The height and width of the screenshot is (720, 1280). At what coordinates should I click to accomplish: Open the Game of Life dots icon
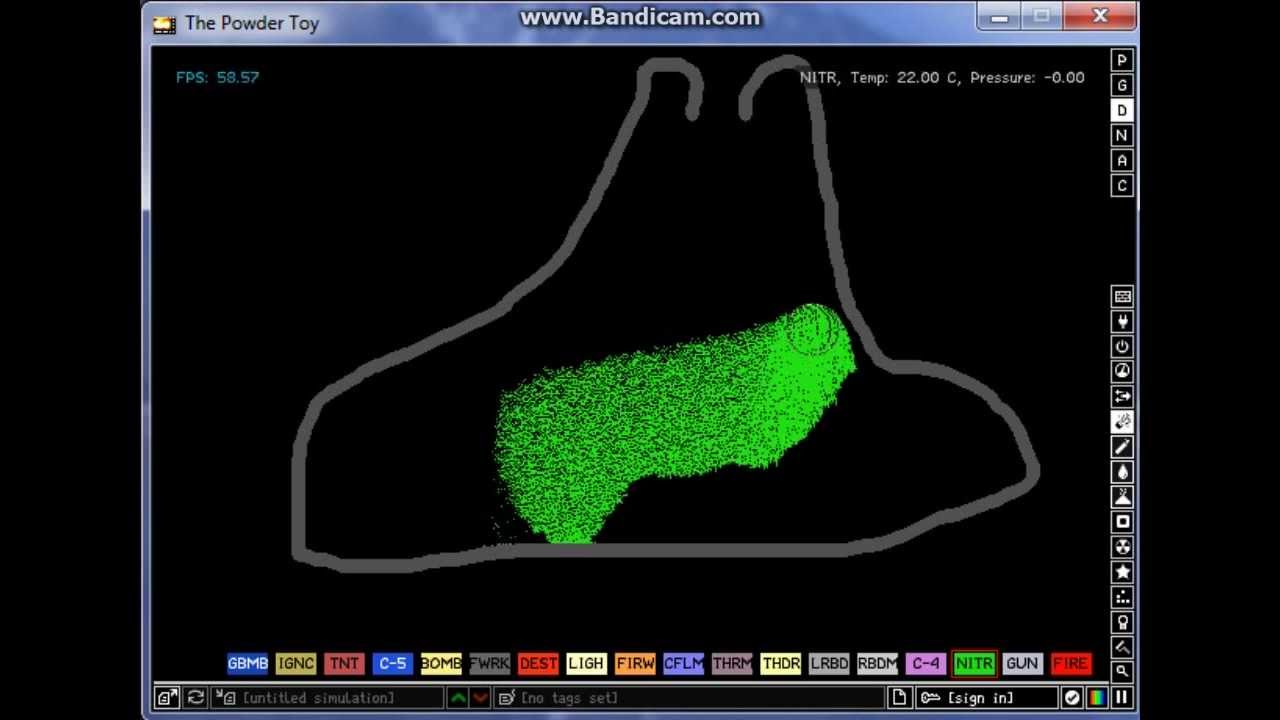pyautogui.click(x=1122, y=597)
